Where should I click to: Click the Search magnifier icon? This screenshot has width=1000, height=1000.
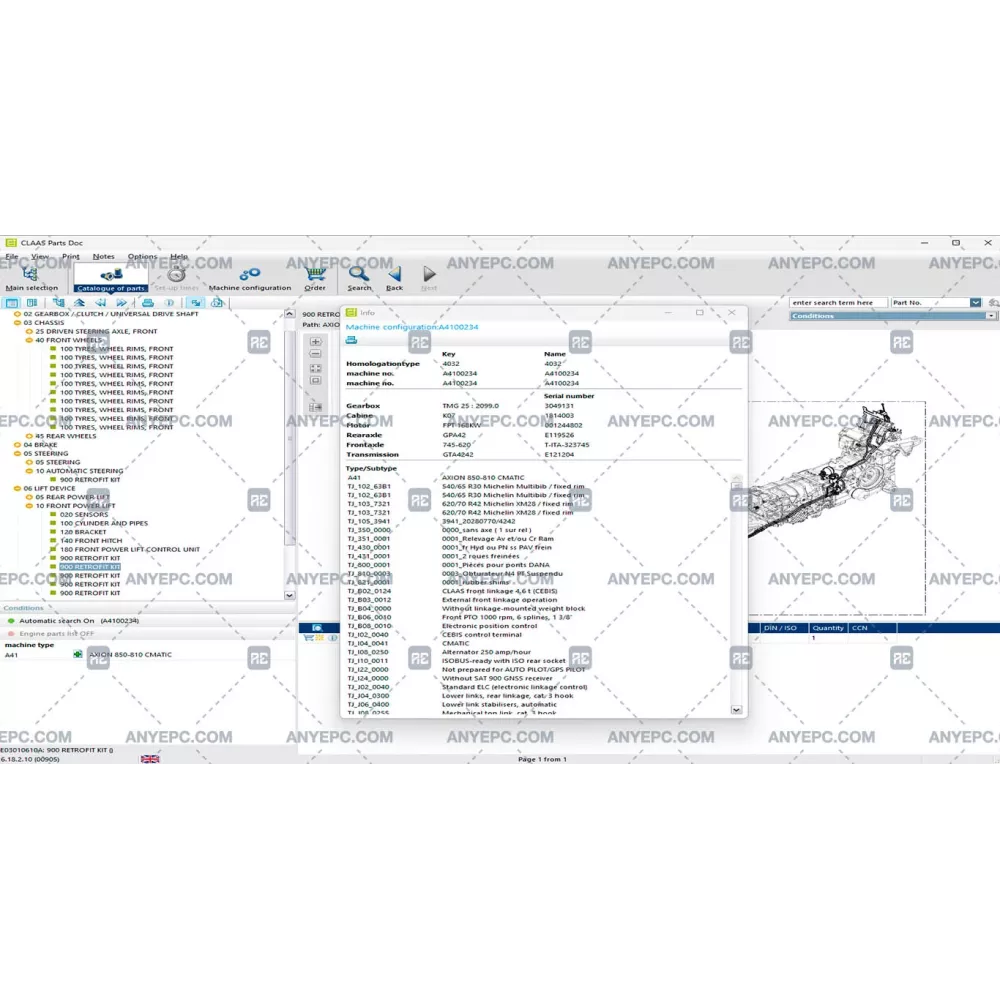tap(359, 275)
